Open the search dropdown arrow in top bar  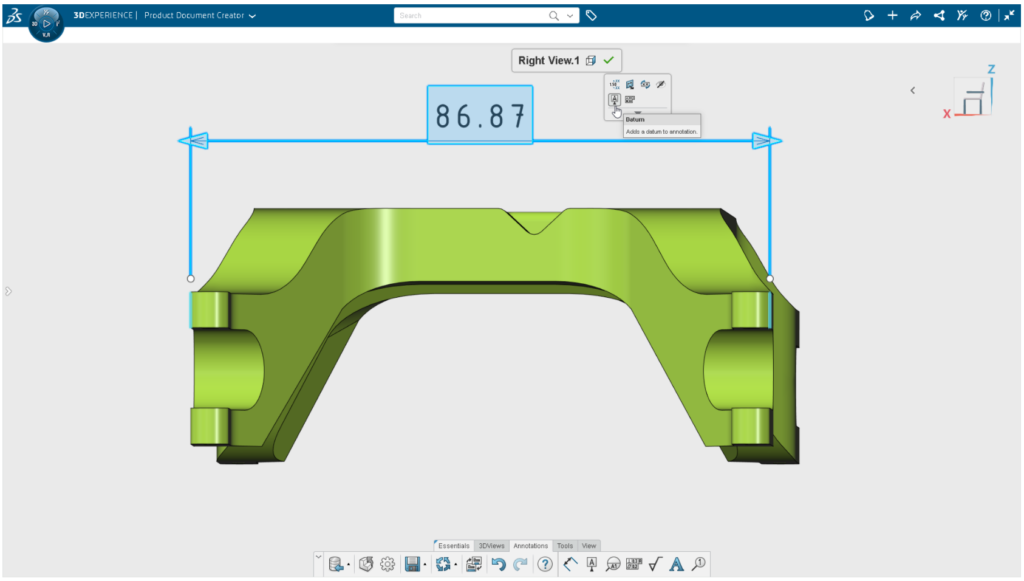point(568,15)
